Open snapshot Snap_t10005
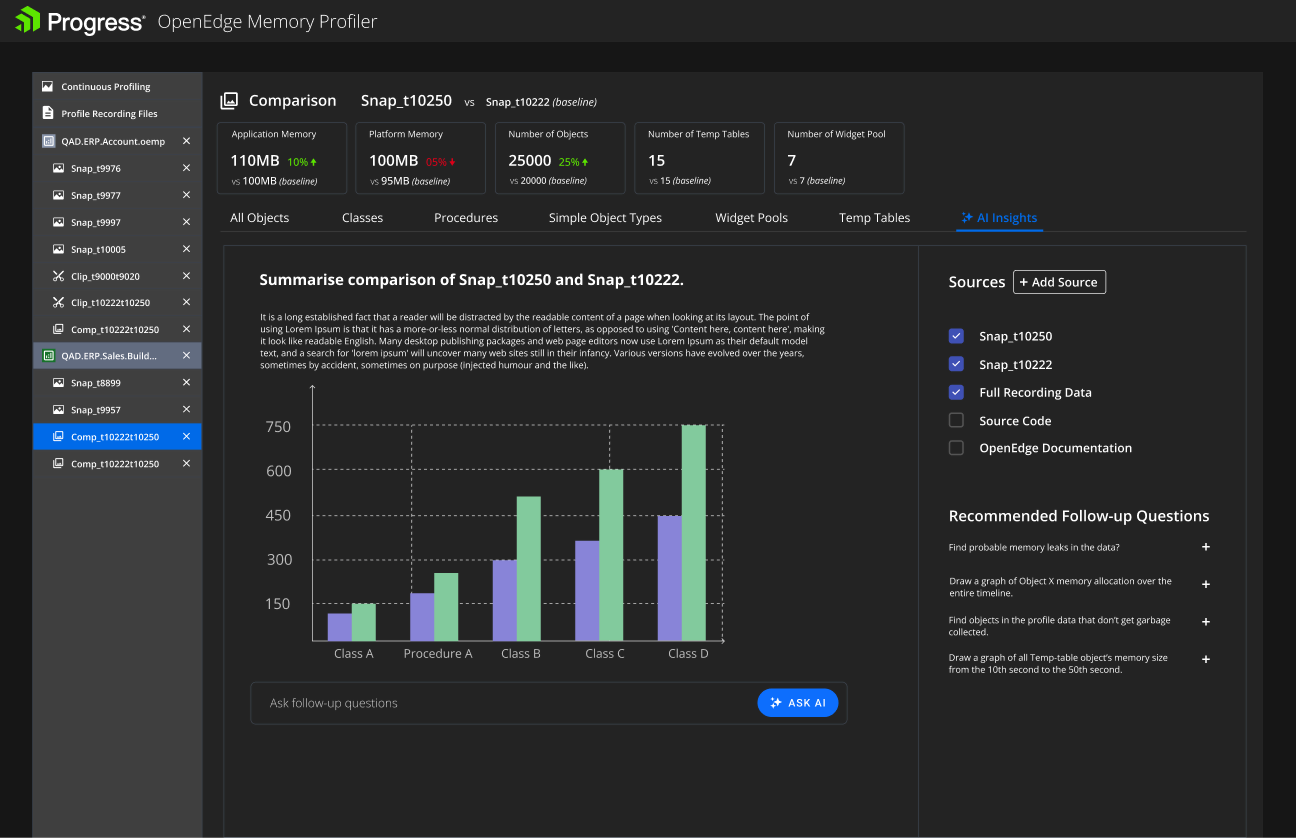Image resolution: width=1296 pixels, height=838 pixels. pyautogui.click(x=98, y=250)
